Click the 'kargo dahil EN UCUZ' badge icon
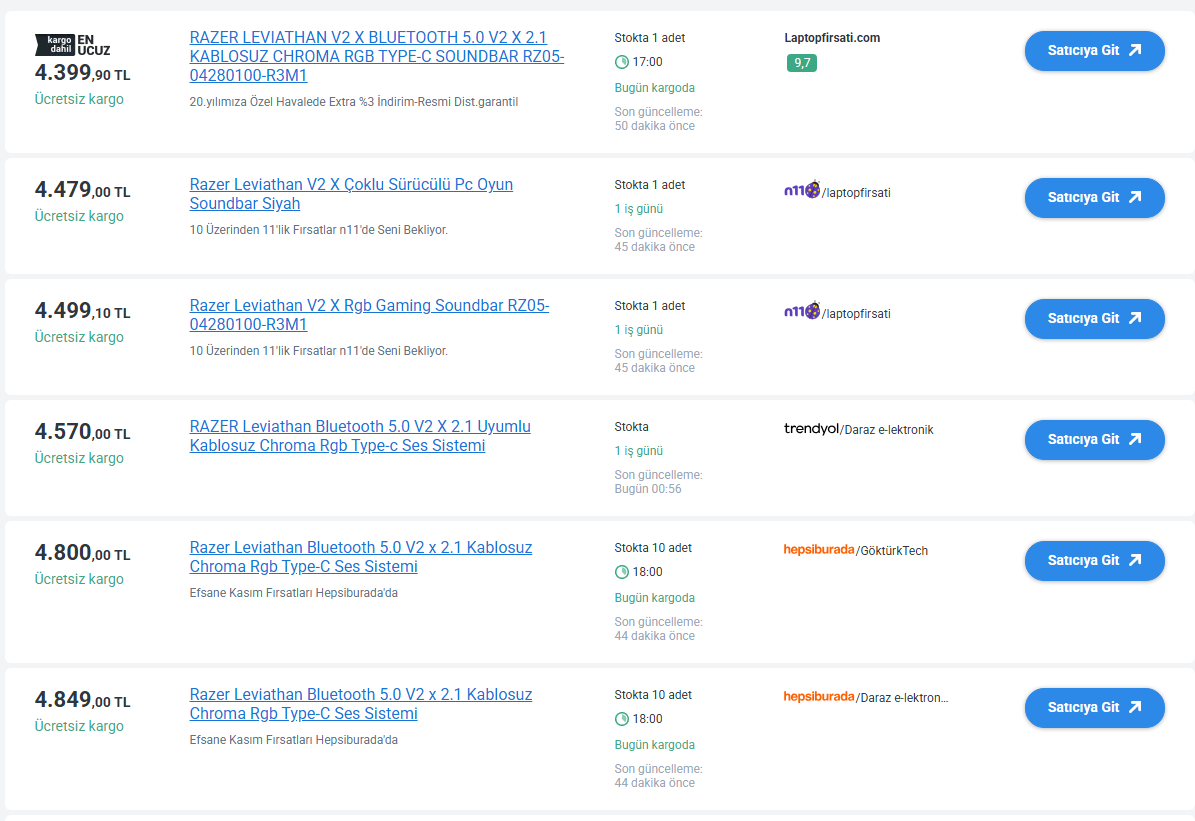1195x821 pixels. coord(73,45)
